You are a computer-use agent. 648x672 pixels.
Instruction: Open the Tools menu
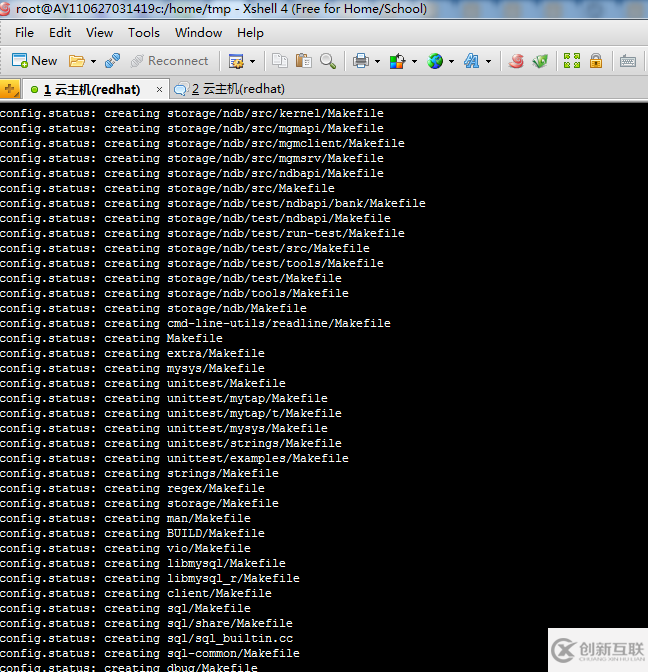(x=144, y=33)
